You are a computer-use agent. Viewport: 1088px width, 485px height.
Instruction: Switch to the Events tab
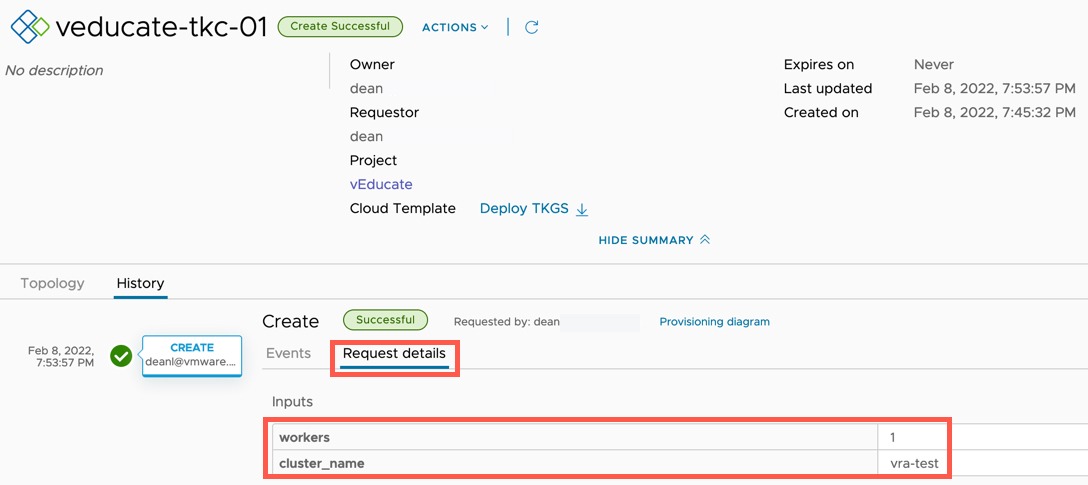(288, 353)
